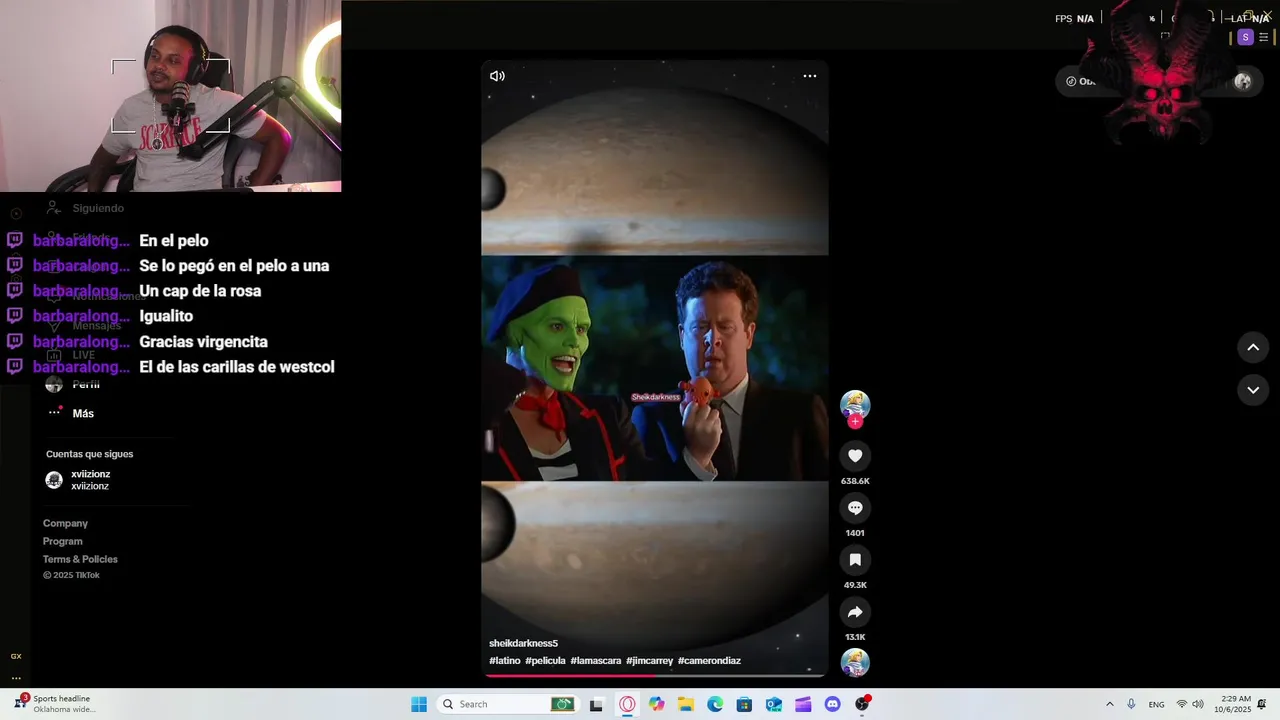The image size is (1280, 720).
Task: Open the Windows Start menu
Action: point(419,704)
